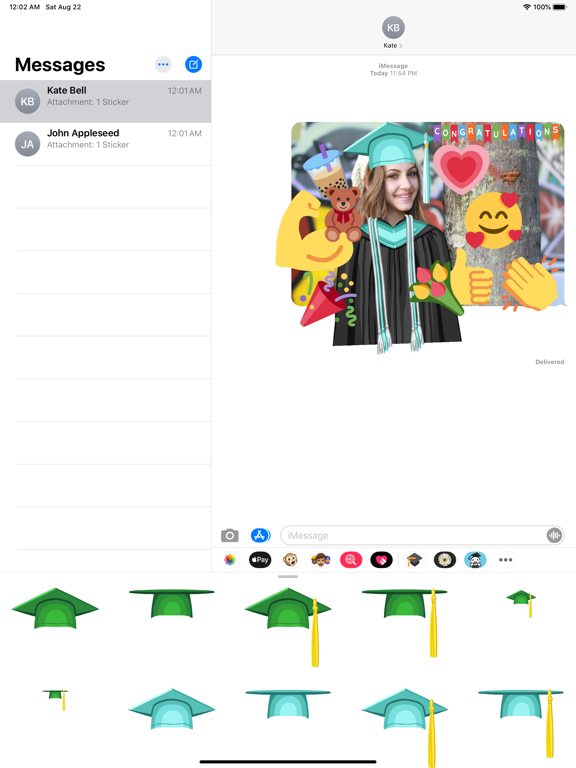Viewport: 576px width, 768px height.
Task: Open the daisy flower sticker app
Action: pyautogui.click(x=445, y=560)
